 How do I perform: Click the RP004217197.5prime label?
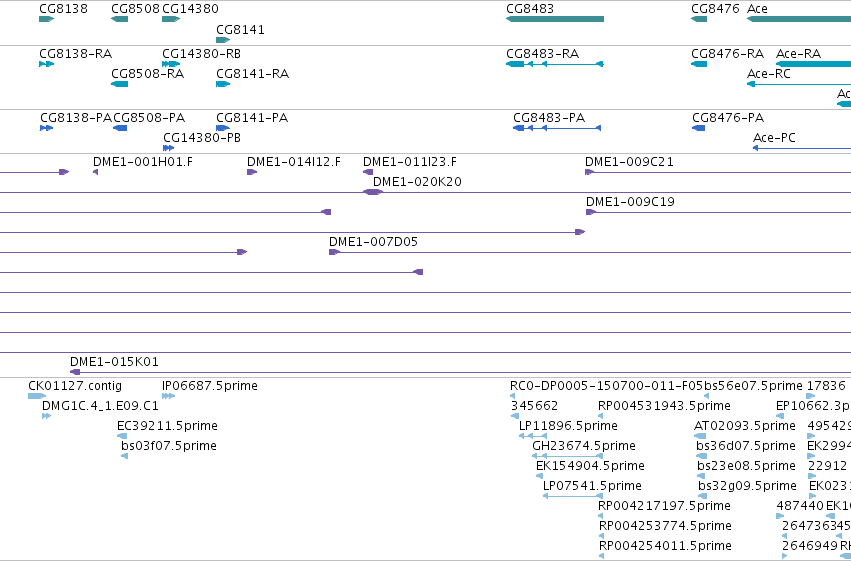coord(664,506)
